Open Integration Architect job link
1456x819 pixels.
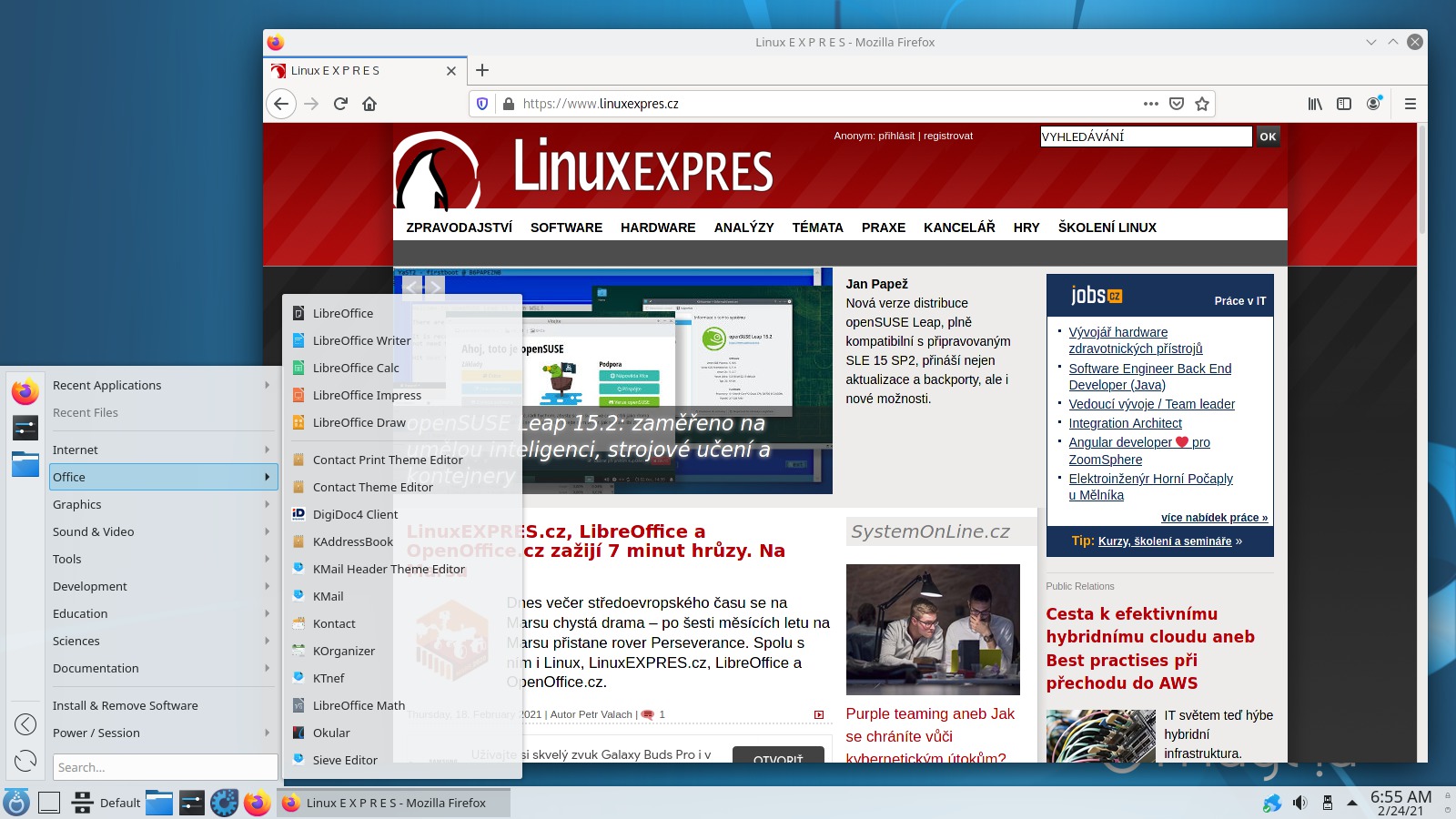pos(1125,423)
